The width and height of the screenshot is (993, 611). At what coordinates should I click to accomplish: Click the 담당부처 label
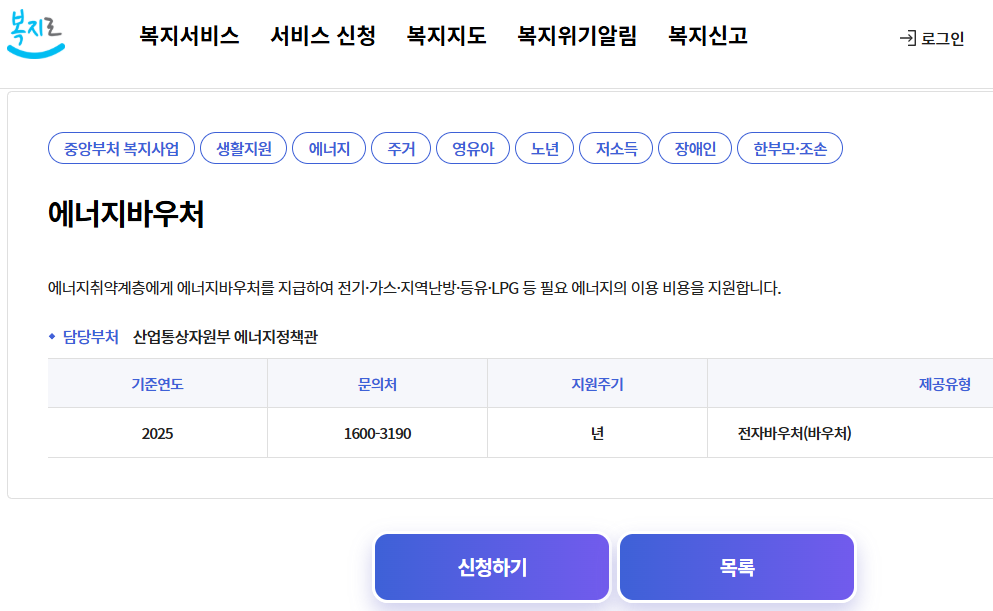tap(91, 336)
